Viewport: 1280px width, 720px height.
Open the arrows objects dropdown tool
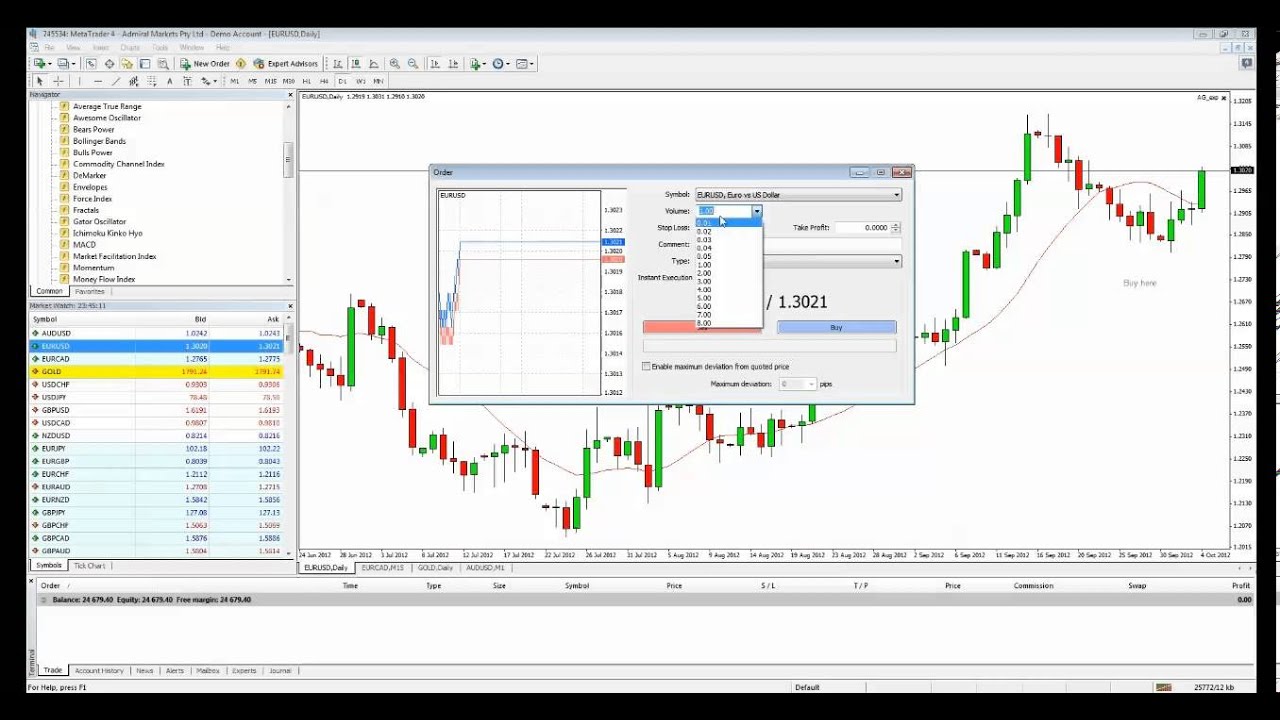tap(209, 81)
